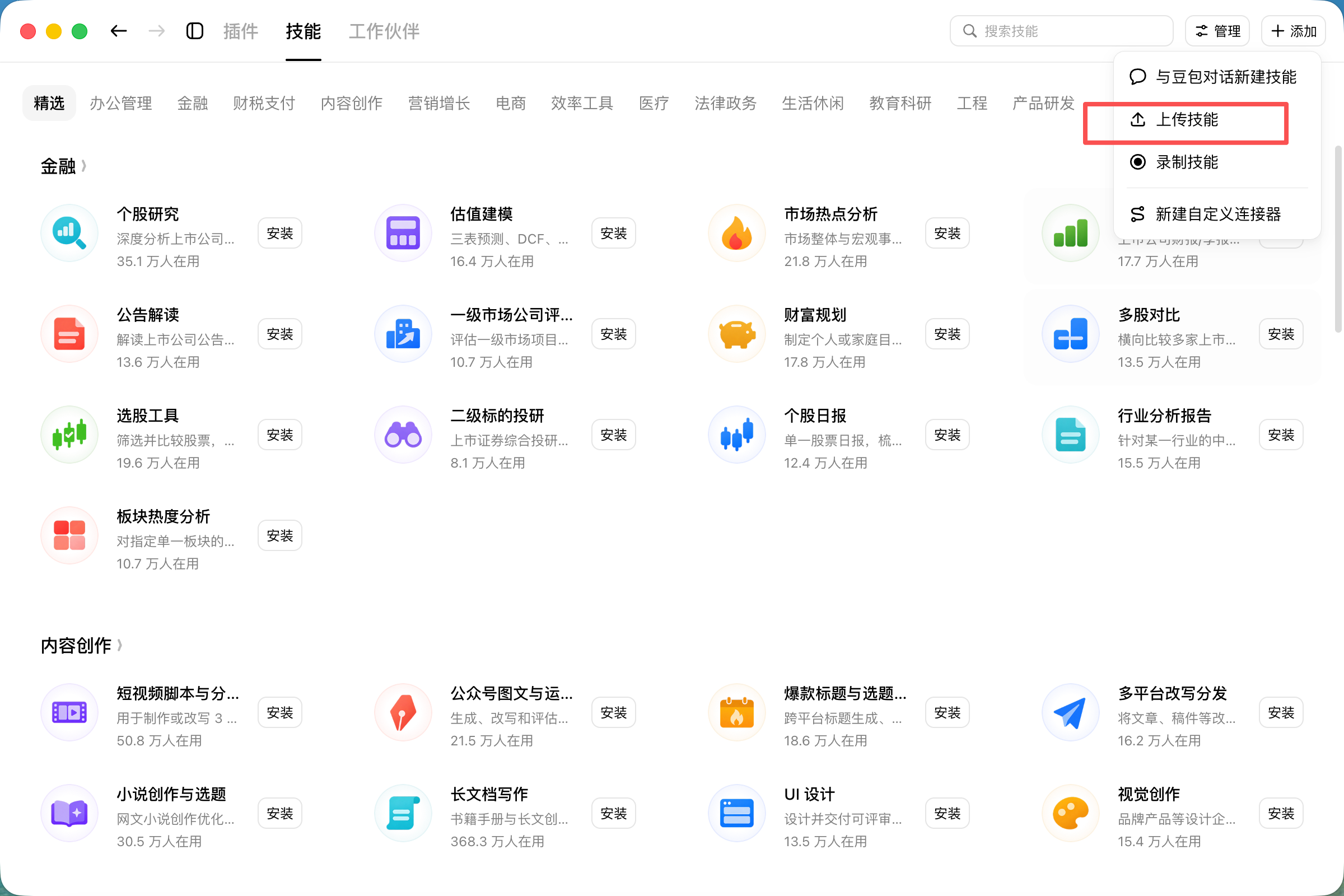This screenshot has width=1344, height=896.
Task: Open the 二级标的投研 binoculars icon
Action: tap(403, 435)
